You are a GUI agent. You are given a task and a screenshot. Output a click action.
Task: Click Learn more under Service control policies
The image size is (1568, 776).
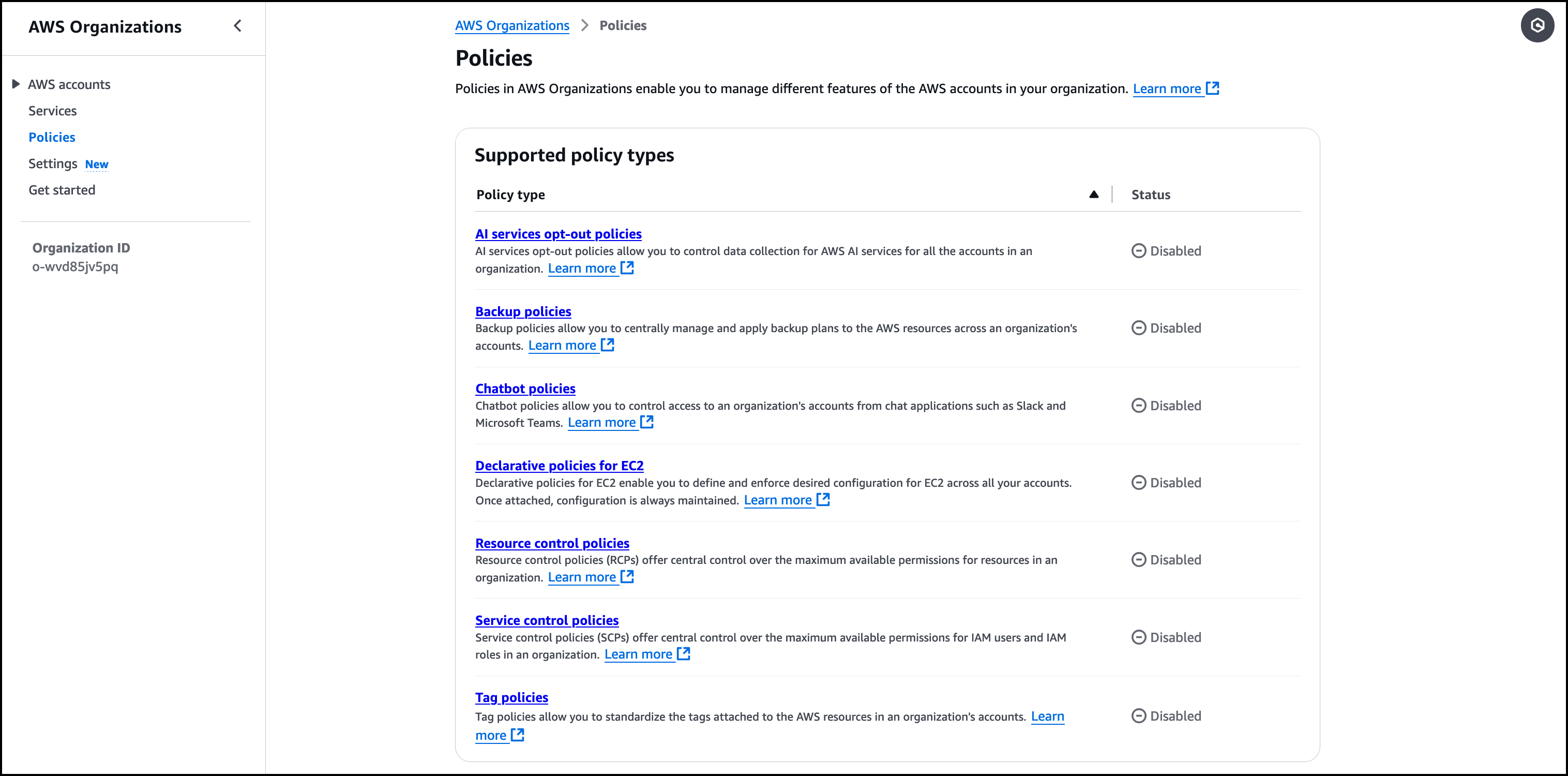point(638,654)
